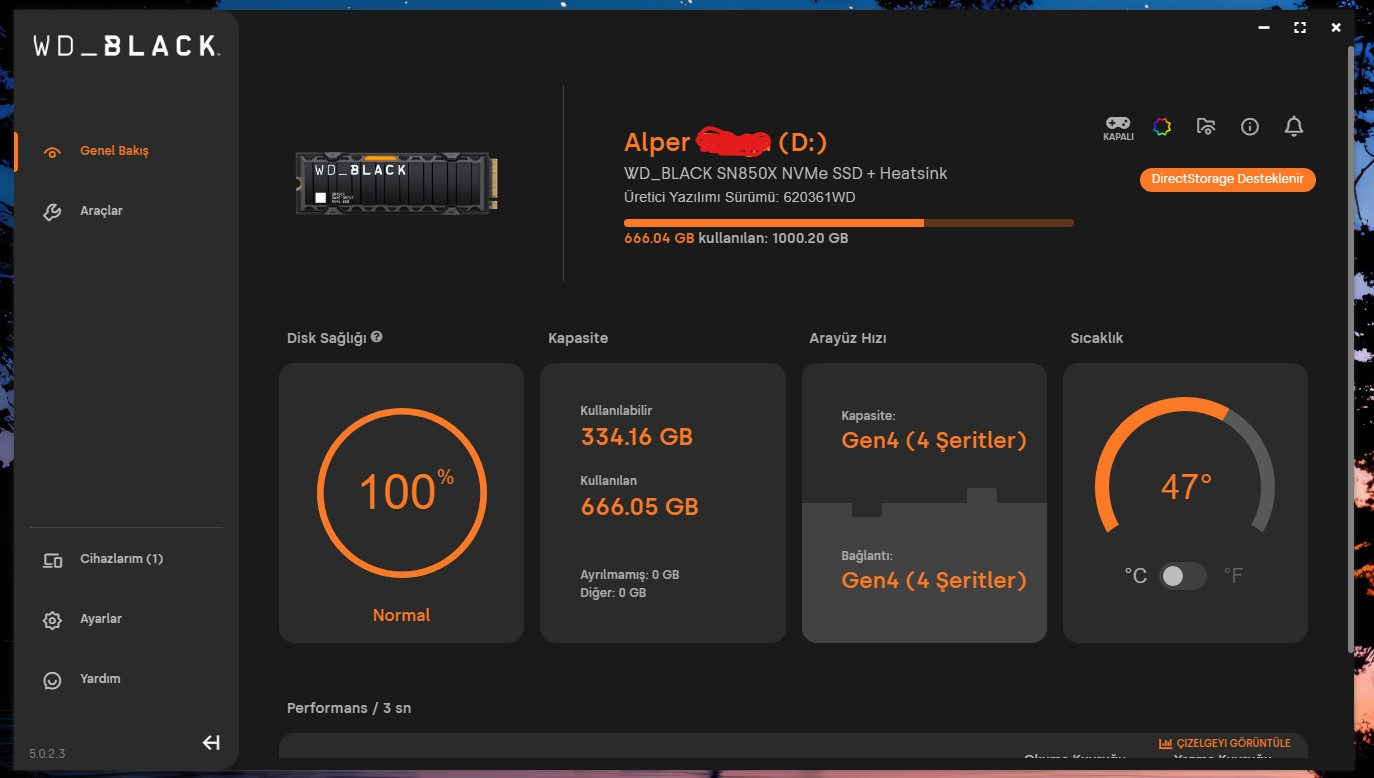The height and width of the screenshot is (778, 1374).
Task: Click the version number 5.0.2.3
Action: [x=47, y=753]
